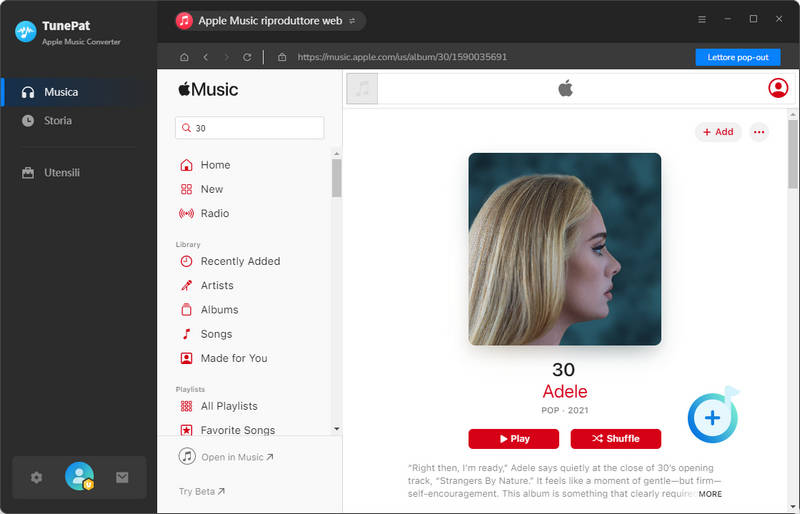Viewport: 800px width, 514px height.
Task: Reload the web player page
Action: [247, 57]
